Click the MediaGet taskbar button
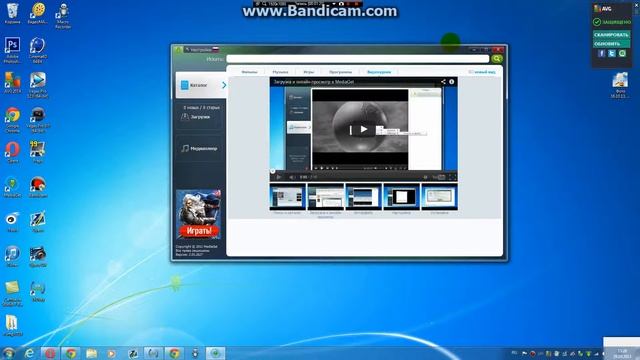 pyautogui.click(x=215, y=353)
